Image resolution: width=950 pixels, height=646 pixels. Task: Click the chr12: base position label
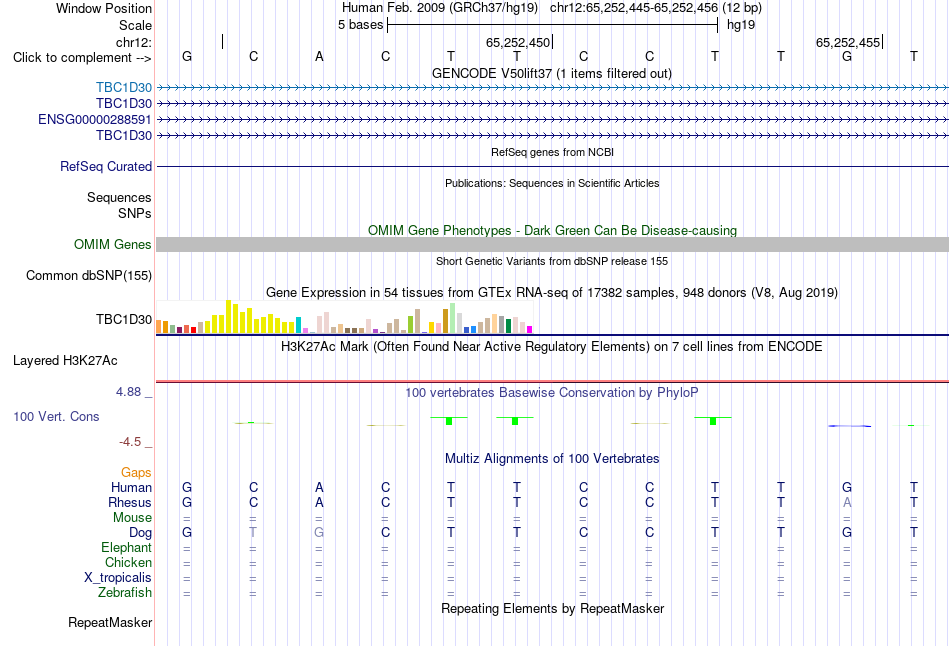pos(133,42)
